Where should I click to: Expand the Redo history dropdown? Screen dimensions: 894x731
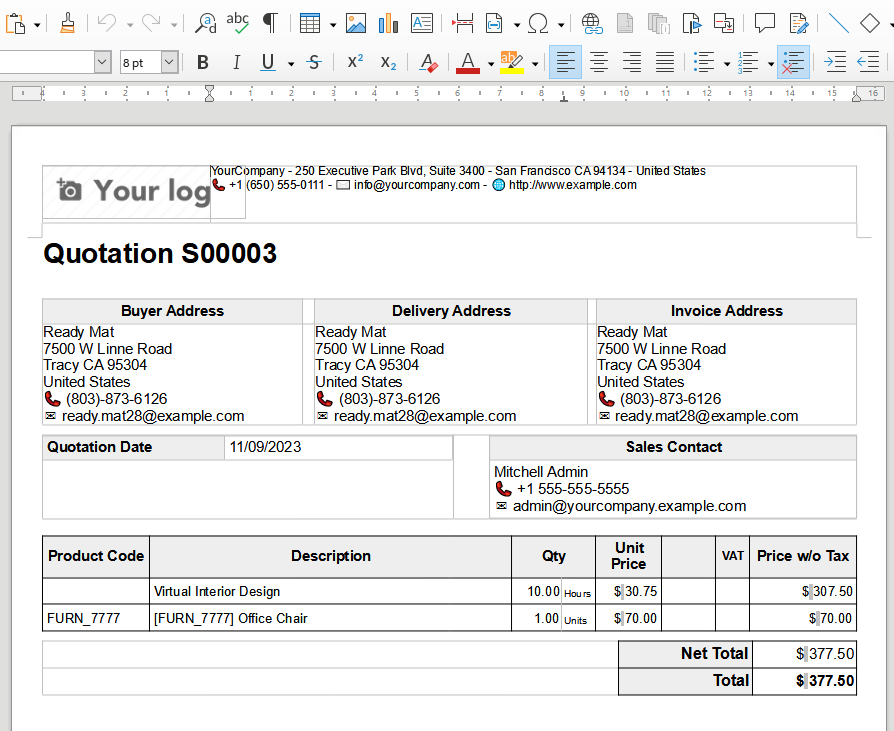click(174, 25)
